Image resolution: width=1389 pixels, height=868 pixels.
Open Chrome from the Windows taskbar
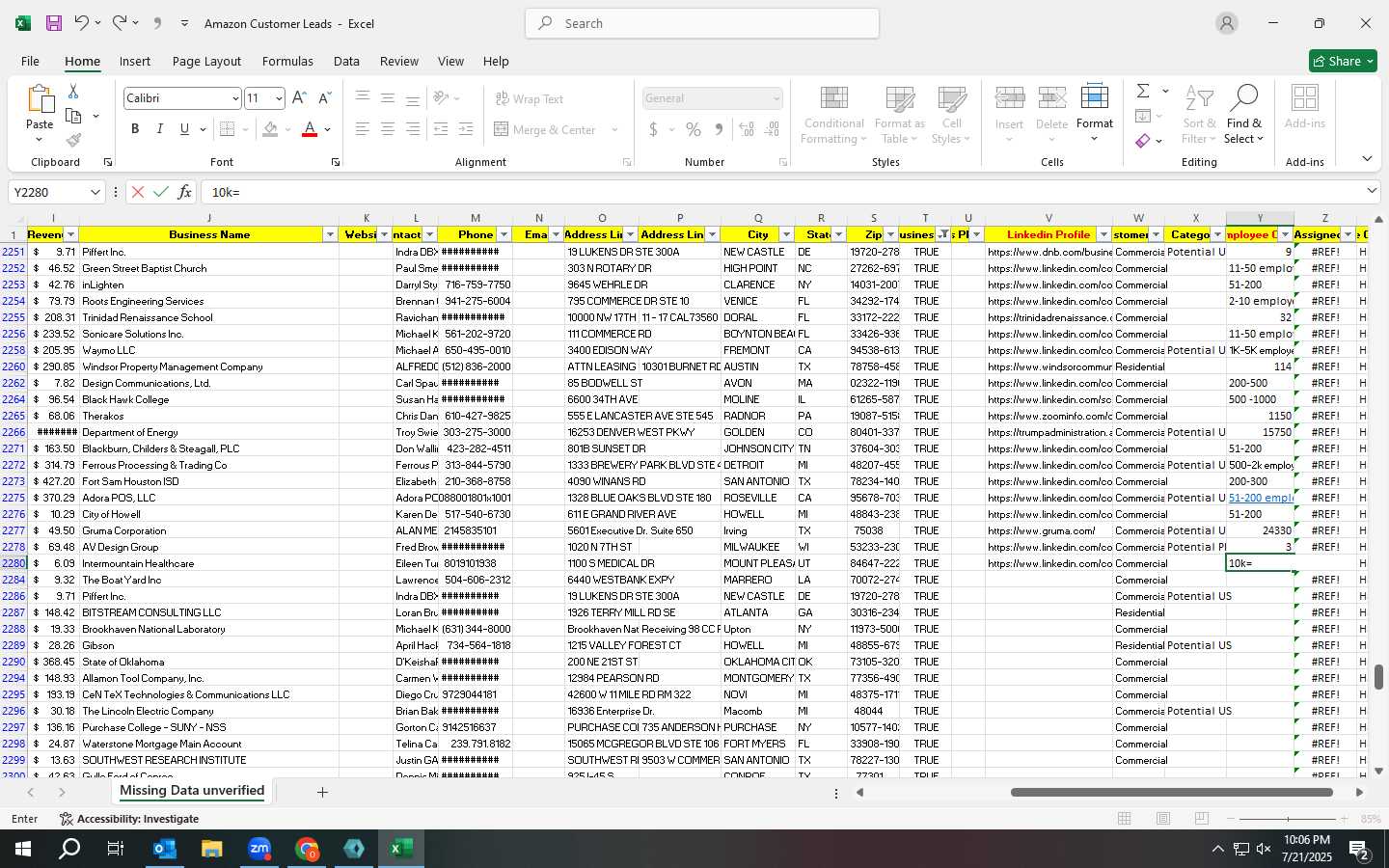point(307,849)
